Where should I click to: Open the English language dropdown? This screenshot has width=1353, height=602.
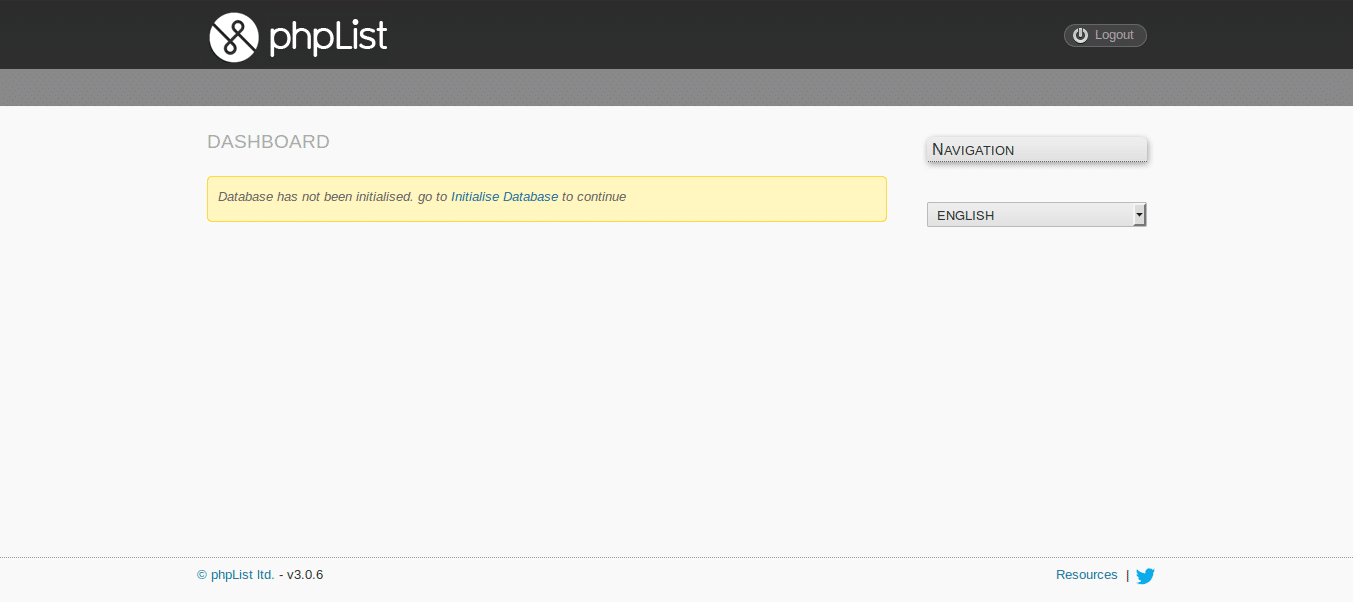click(x=1030, y=215)
